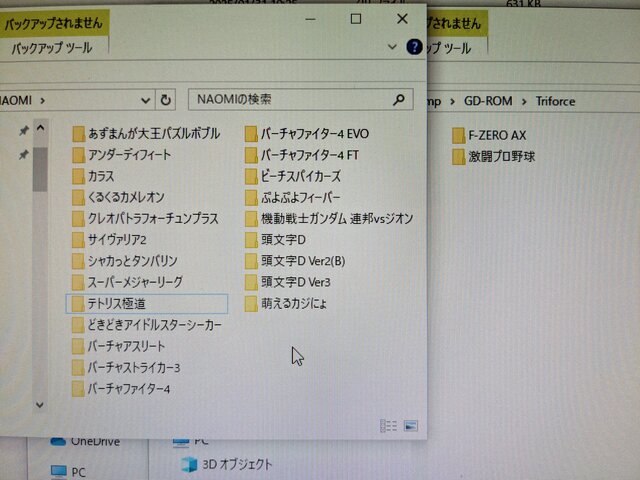Open the クレオパトラフォーチュンプラス folder icon
The width and height of the screenshot is (640, 480).
click(78, 219)
